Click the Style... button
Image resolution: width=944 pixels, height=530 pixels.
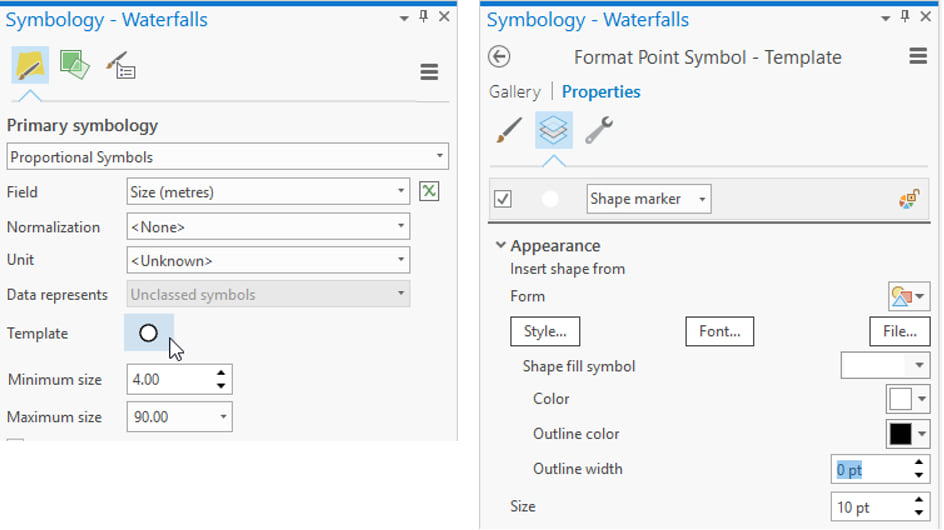coord(545,331)
